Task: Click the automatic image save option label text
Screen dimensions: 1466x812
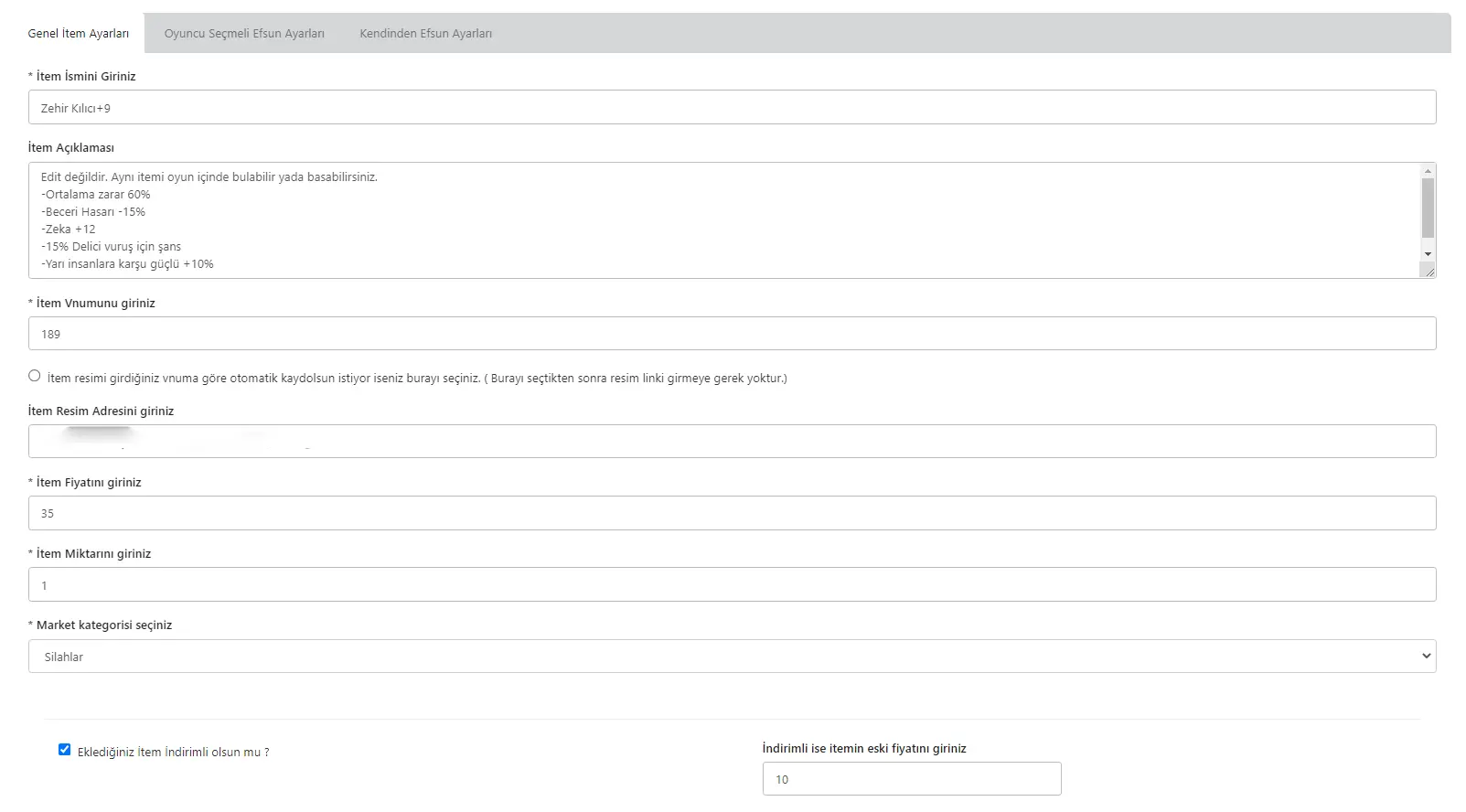Action: (x=417, y=379)
